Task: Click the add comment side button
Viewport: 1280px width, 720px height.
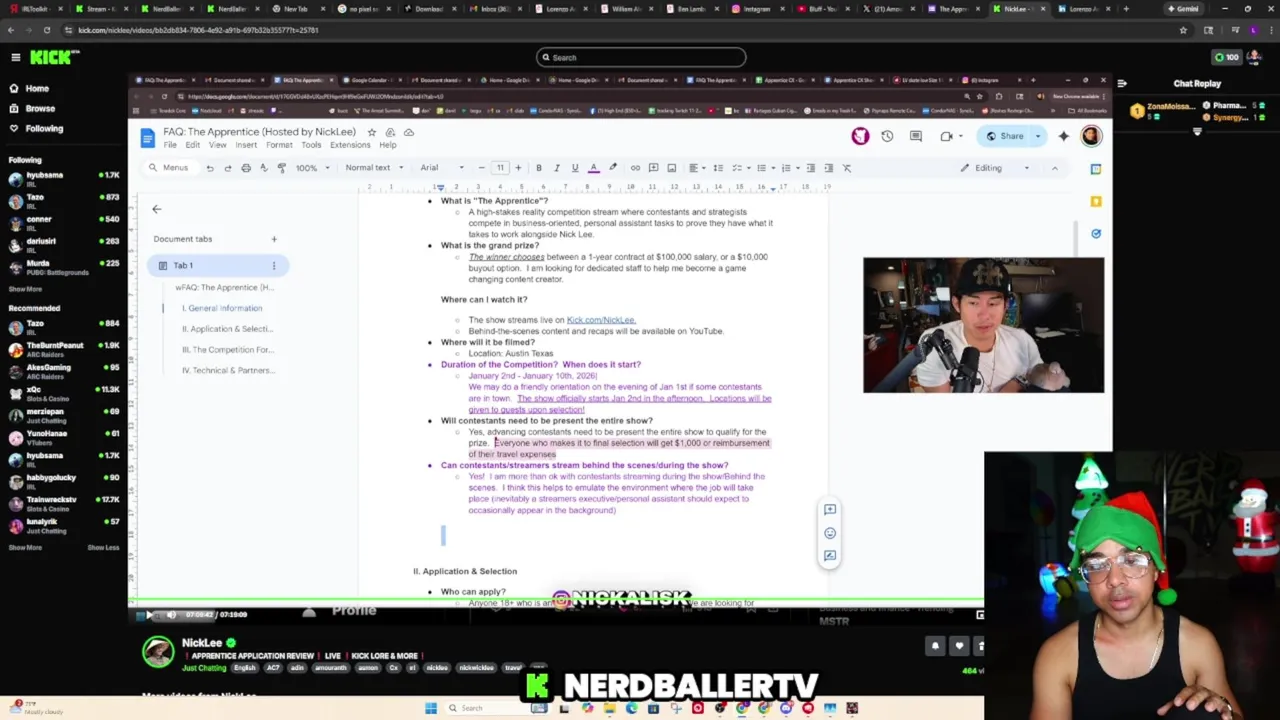Action: tap(830, 510)
